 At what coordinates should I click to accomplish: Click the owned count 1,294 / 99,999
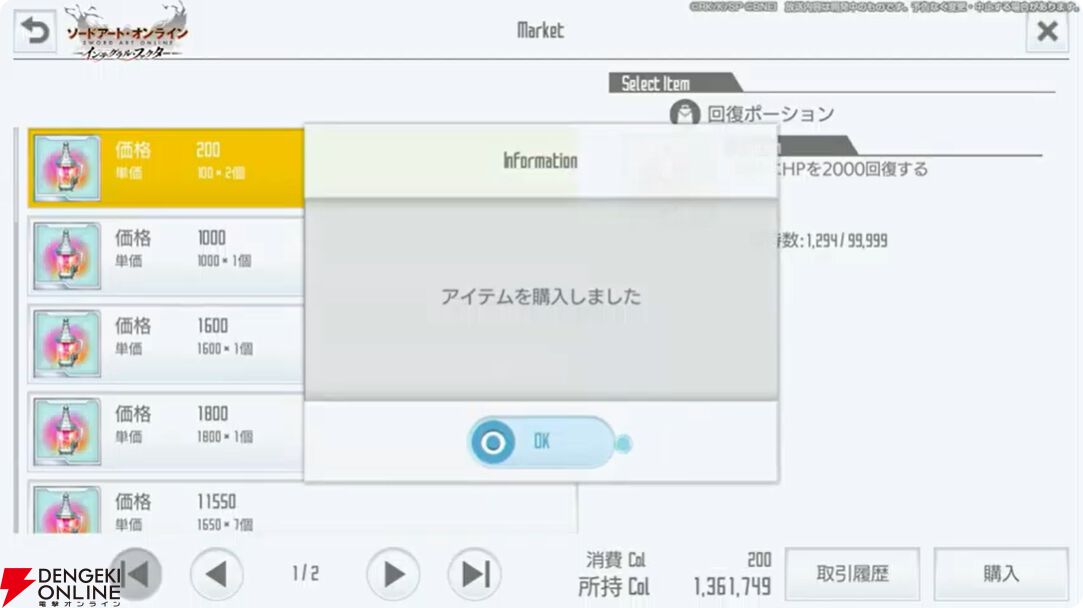[847, 240]
